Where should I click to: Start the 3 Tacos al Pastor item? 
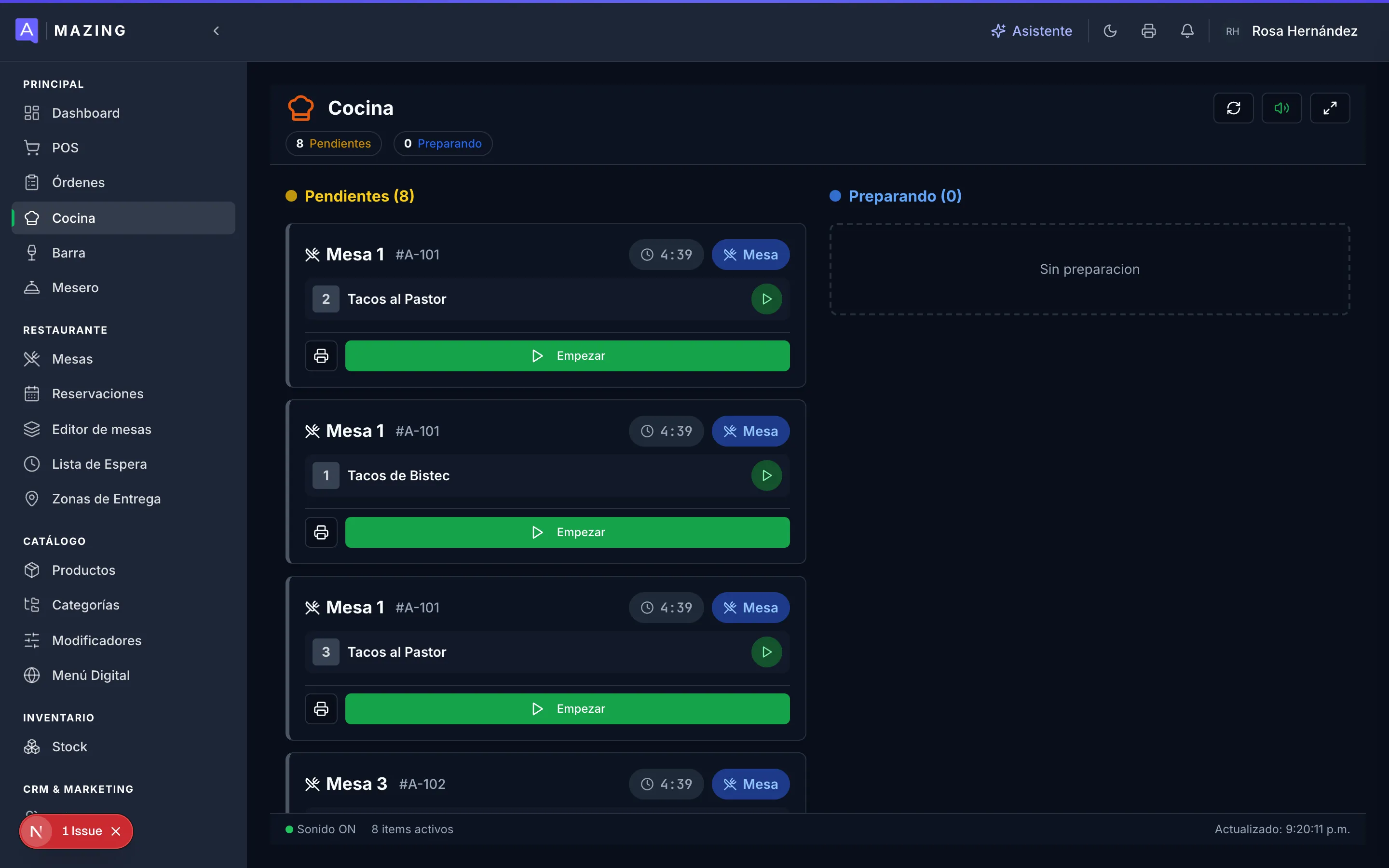767,652
